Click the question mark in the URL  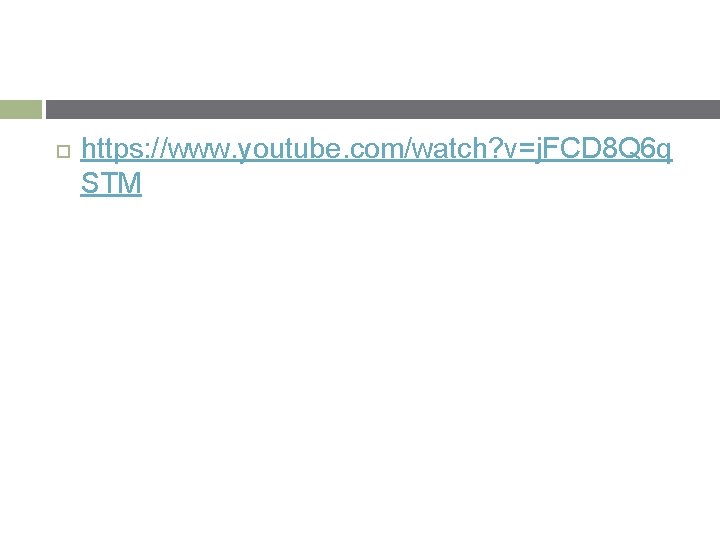coord(494,148)
